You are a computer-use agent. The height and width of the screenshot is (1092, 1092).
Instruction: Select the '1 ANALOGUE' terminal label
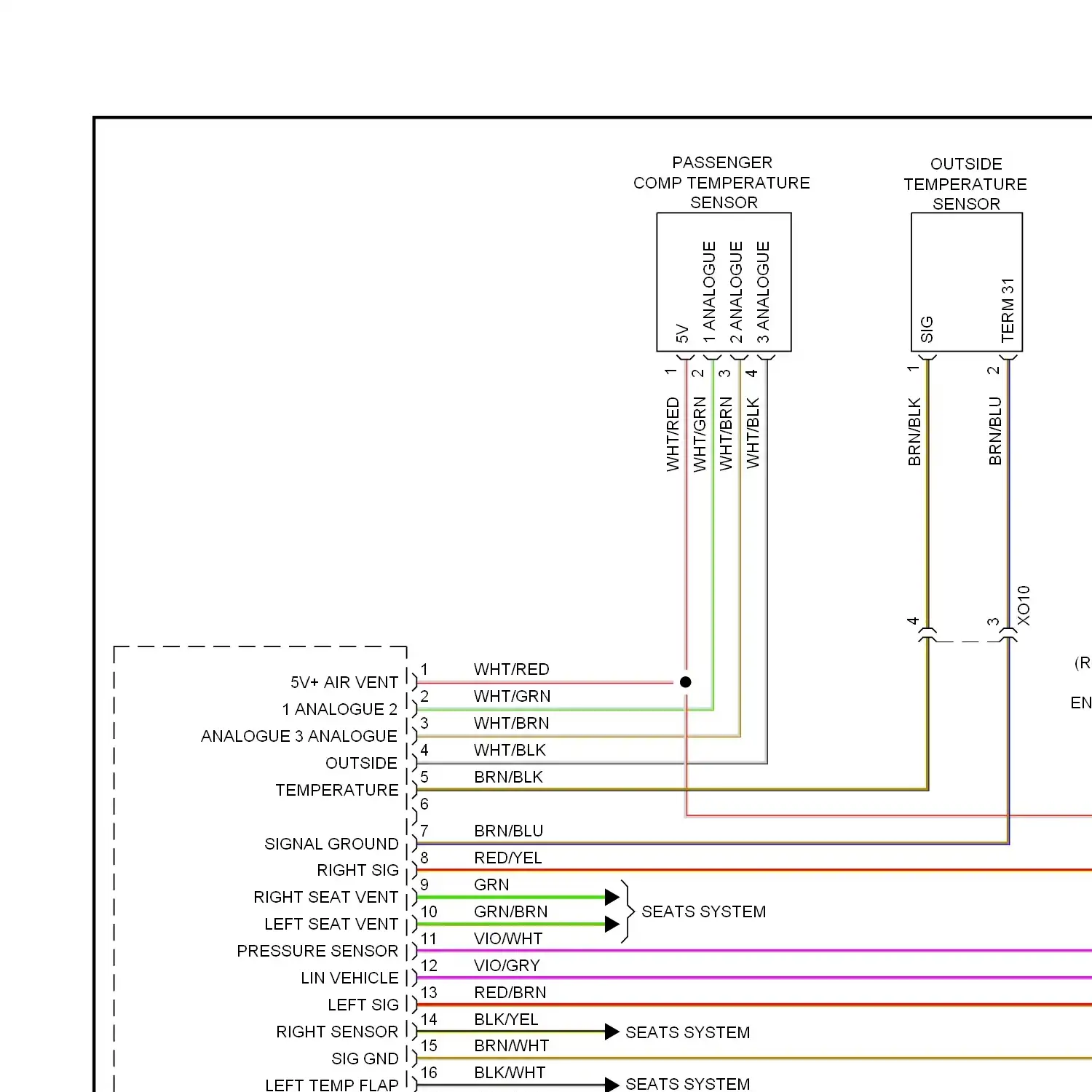(709, 292)
